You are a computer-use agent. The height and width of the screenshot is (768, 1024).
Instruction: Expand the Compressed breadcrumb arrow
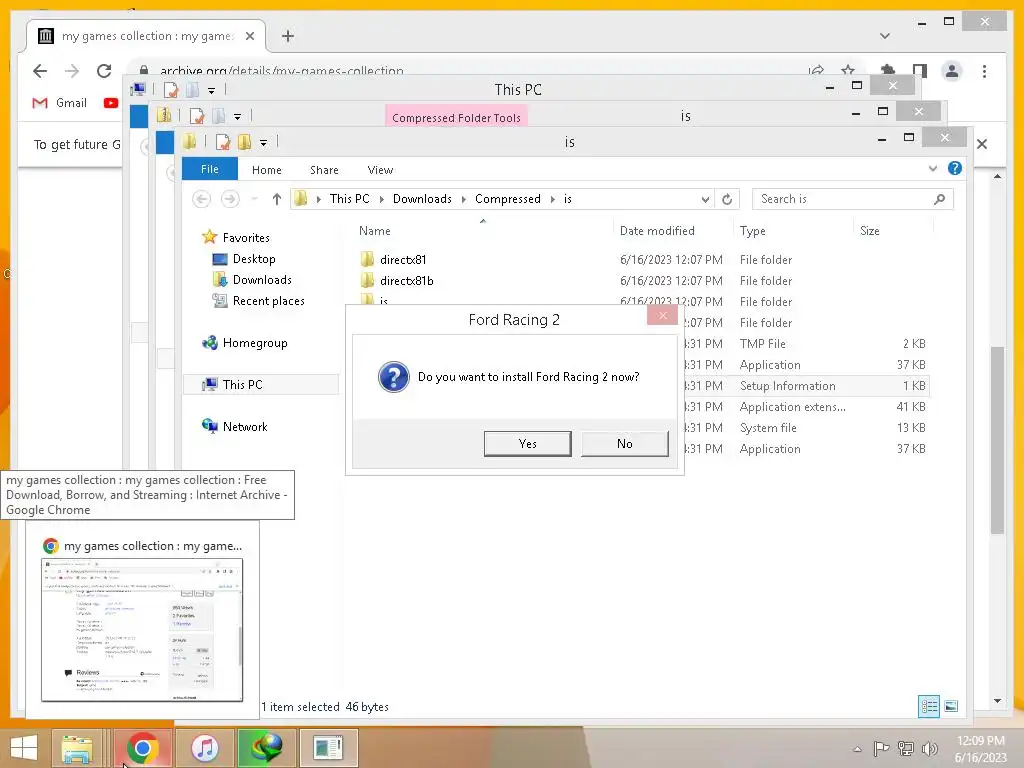[x=552, y=199]
